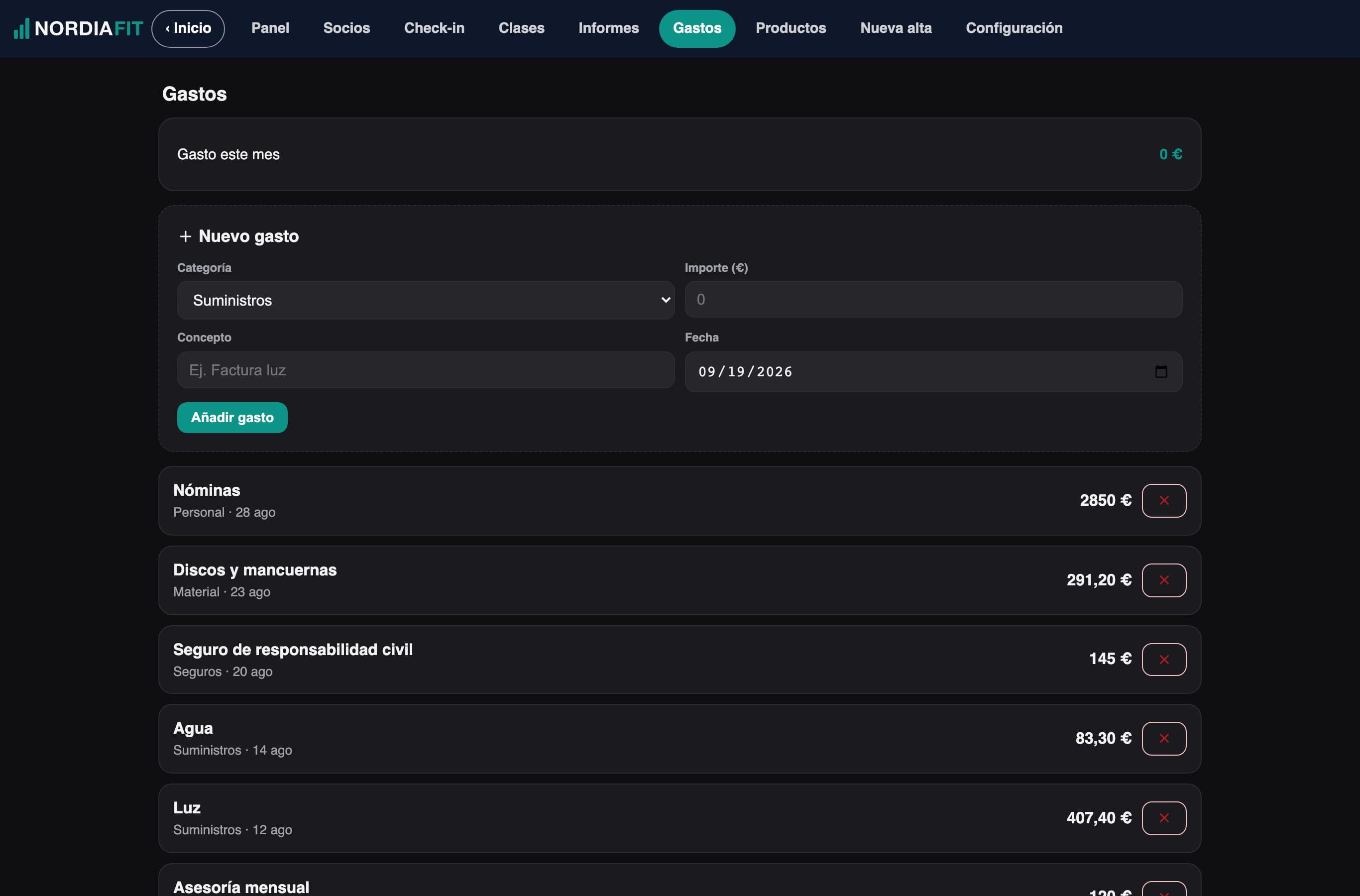Remove the Agua expense row
Screen dimensions: 1360x896
pyautogui.click(x=1163, y=738)
